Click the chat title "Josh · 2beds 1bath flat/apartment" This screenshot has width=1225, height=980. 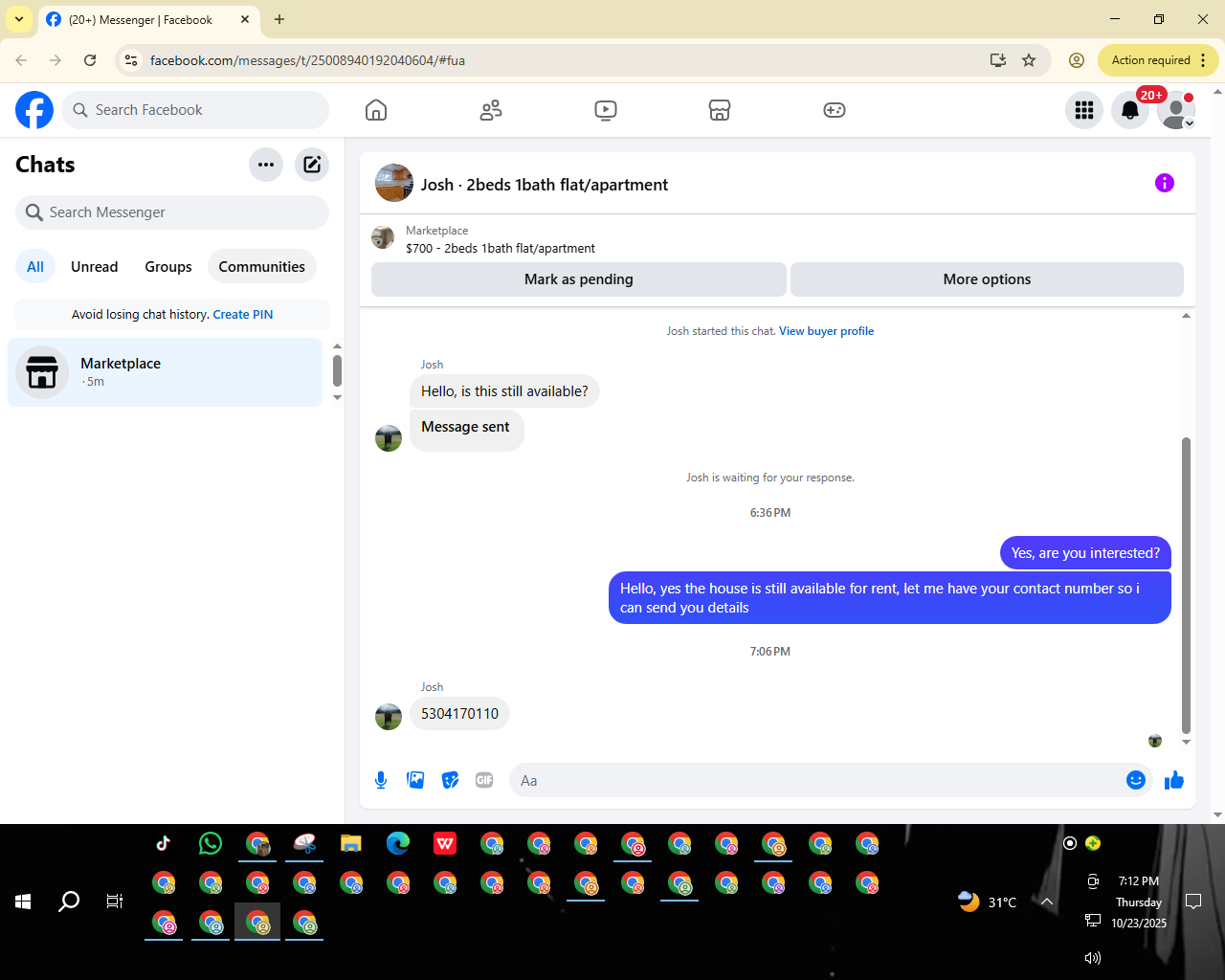coord(545,185)
